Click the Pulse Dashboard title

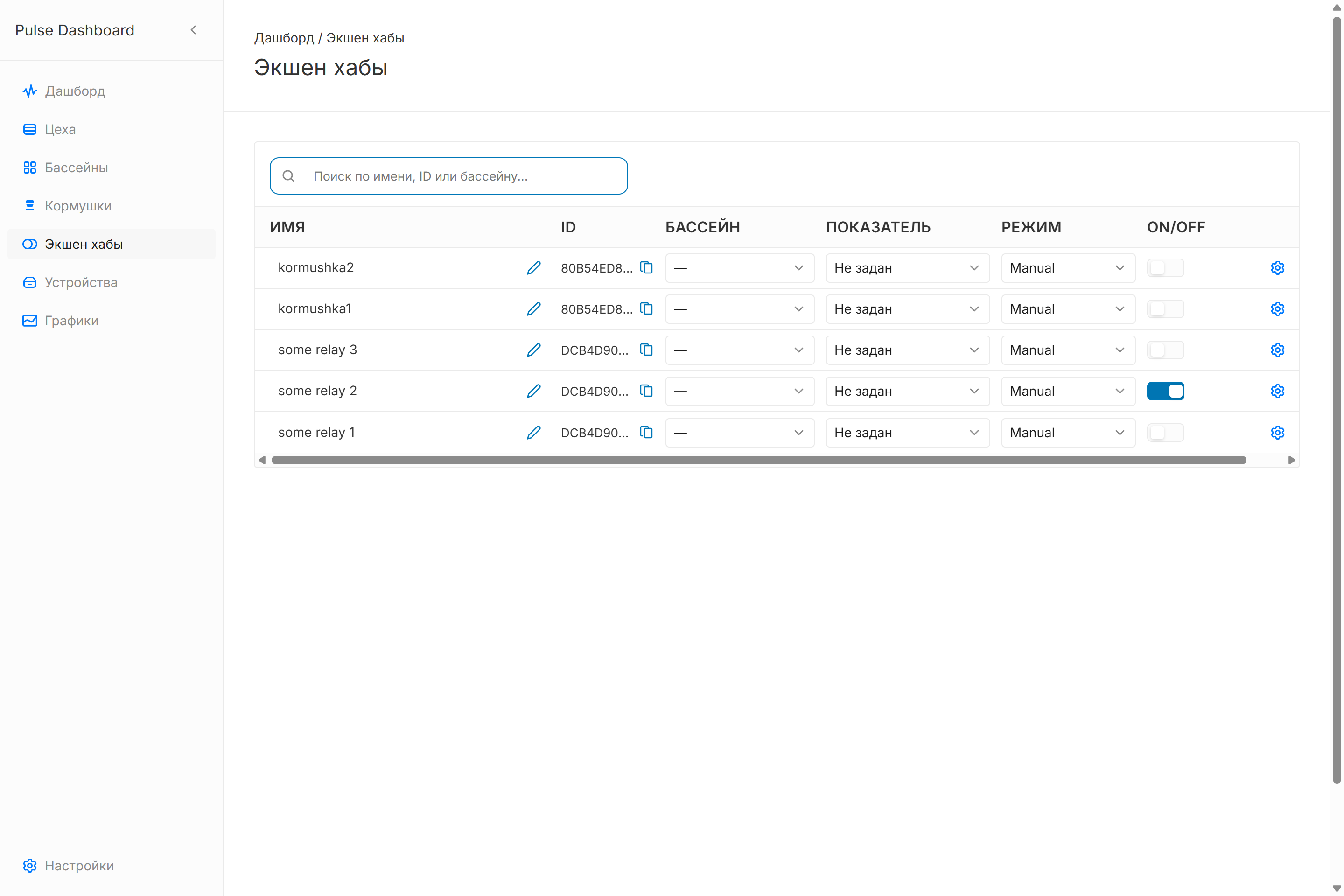[x=75, y=30]
